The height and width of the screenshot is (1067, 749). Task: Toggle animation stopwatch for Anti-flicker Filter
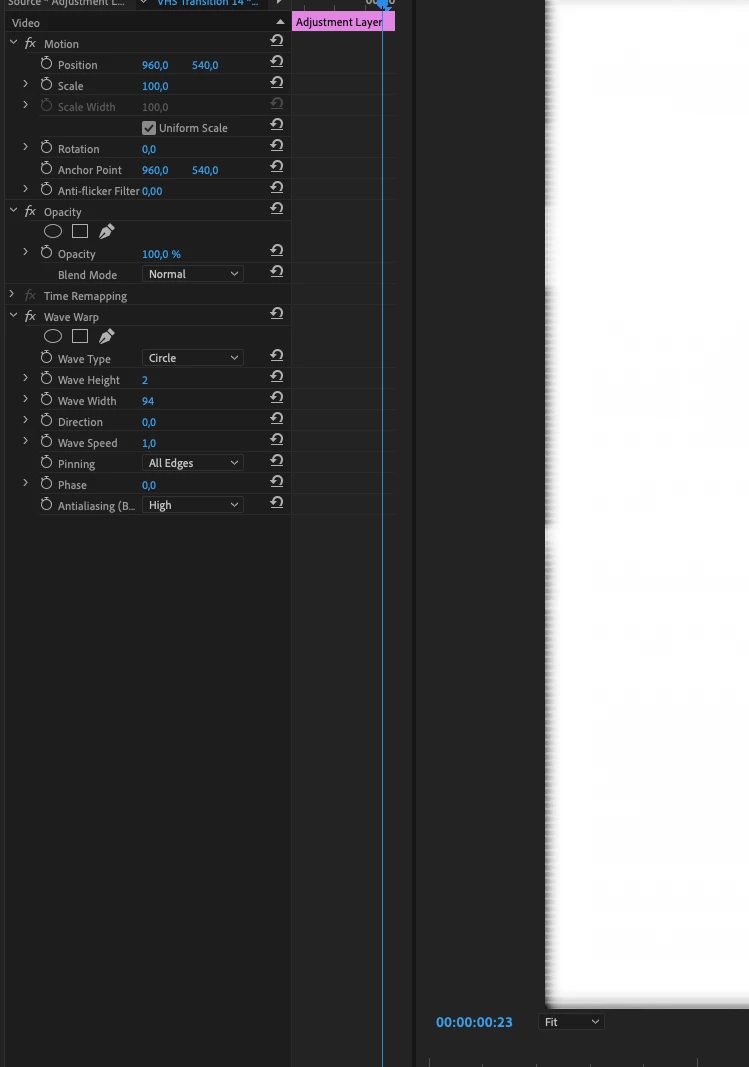pyautogui.click(x=46, y=190)
